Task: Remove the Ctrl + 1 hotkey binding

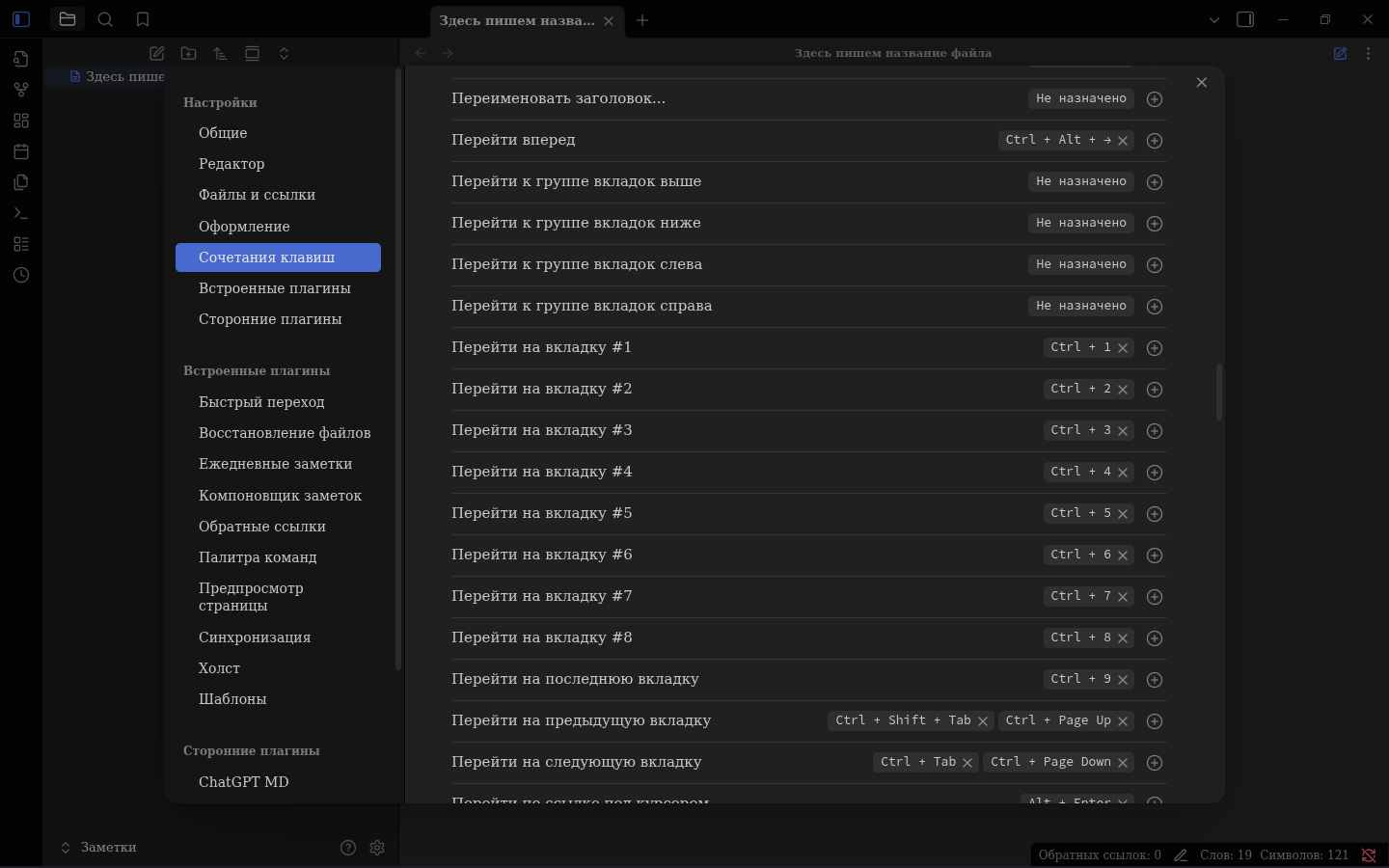Action: 1123,348
